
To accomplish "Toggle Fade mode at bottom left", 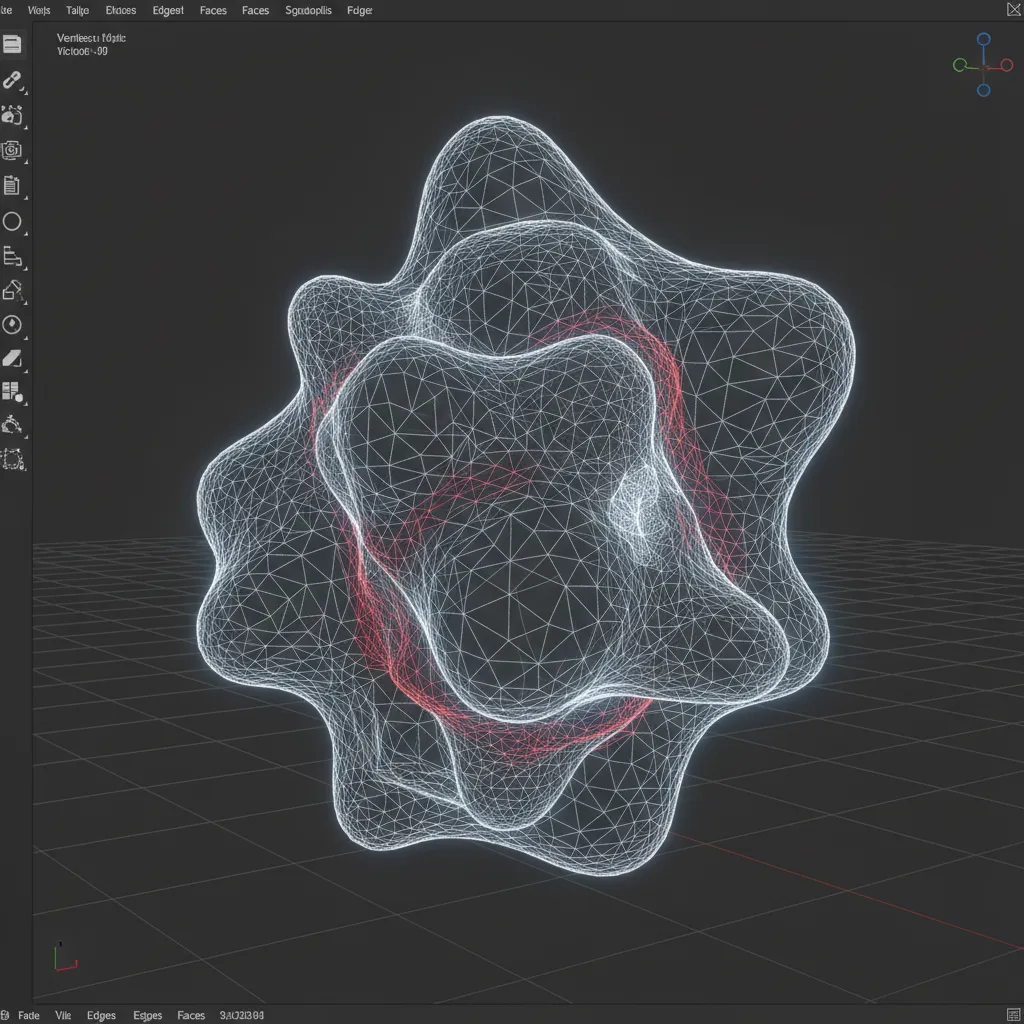I will click(29, 1014).
